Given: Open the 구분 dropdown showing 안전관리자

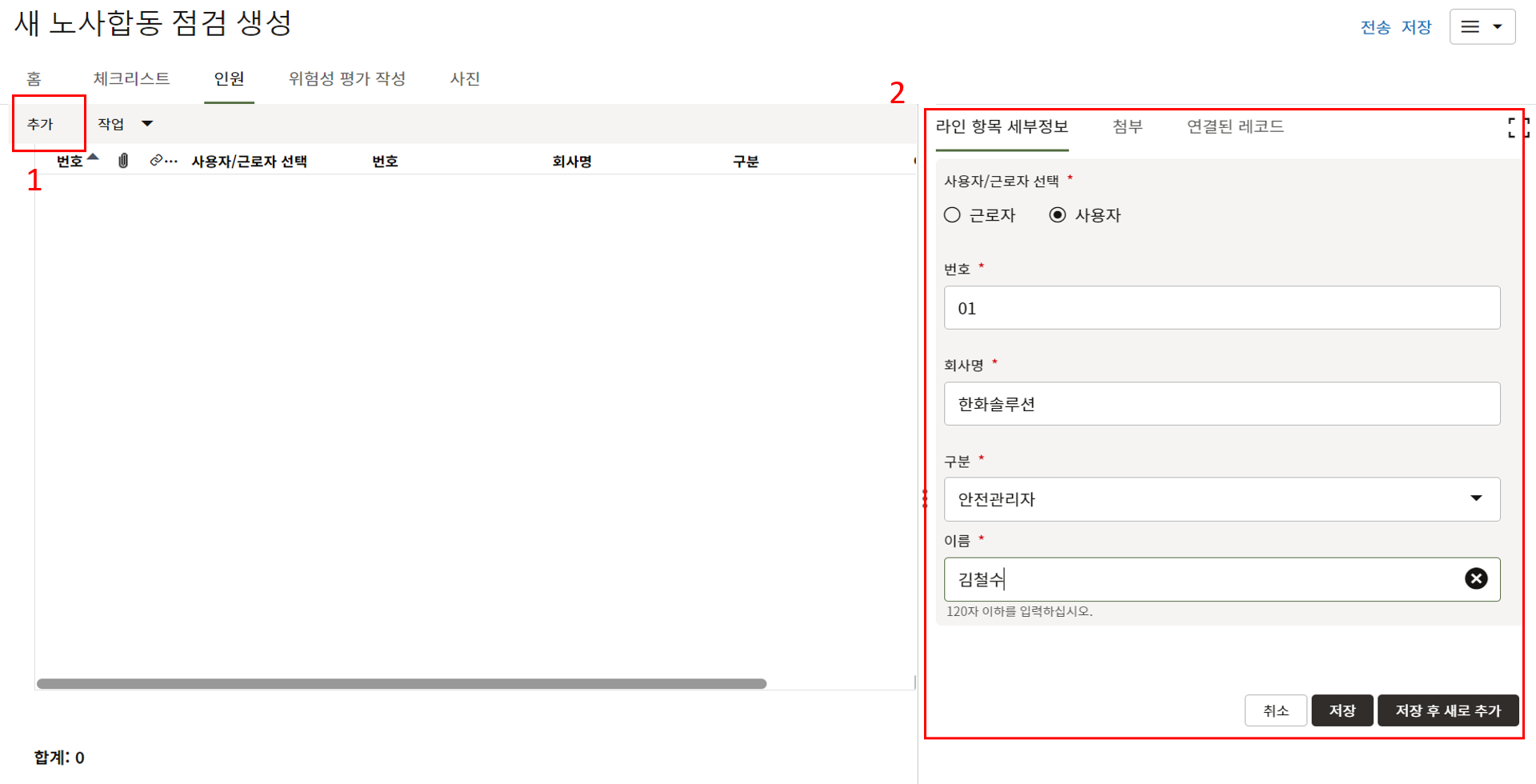Looking at the screenshot, I should [1221, 499].
